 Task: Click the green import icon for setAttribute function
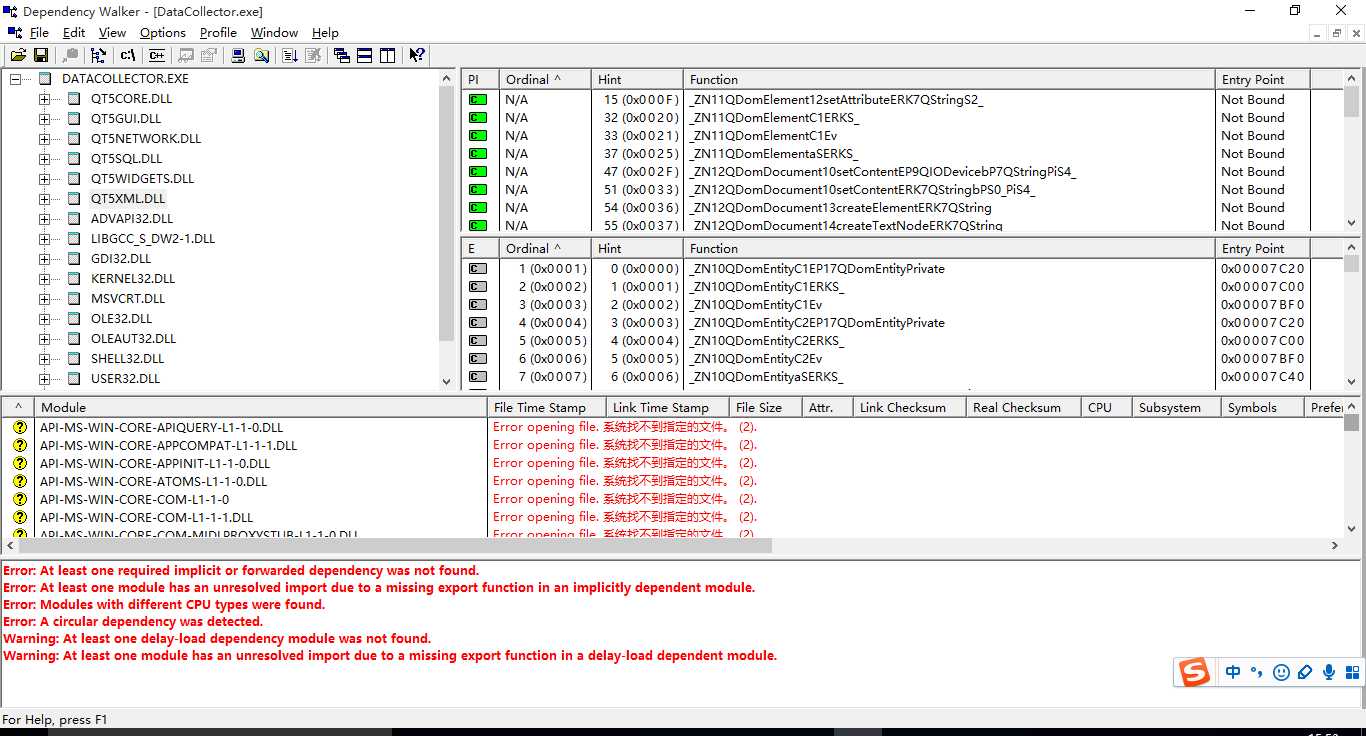pos(478,100)
